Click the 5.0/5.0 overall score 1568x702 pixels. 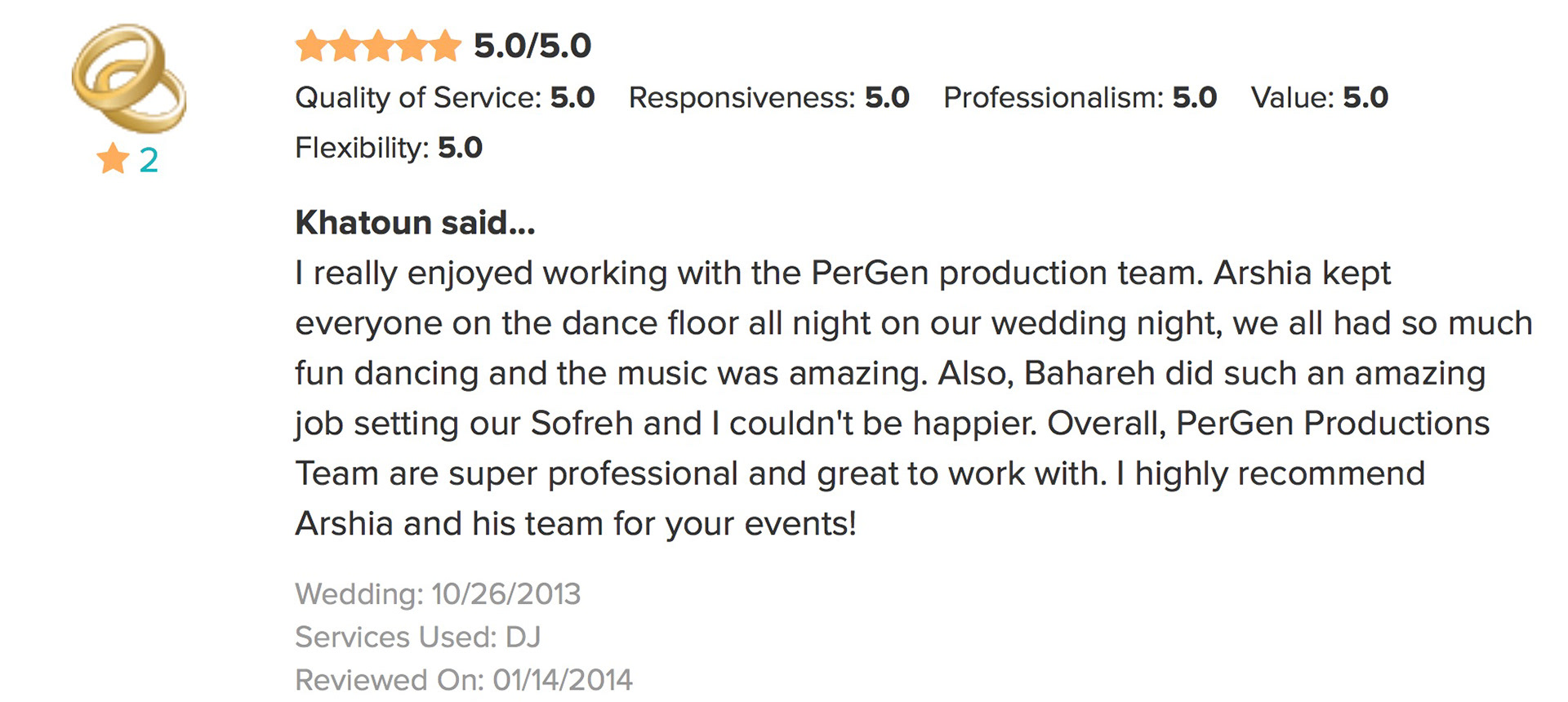pos(532,47)
